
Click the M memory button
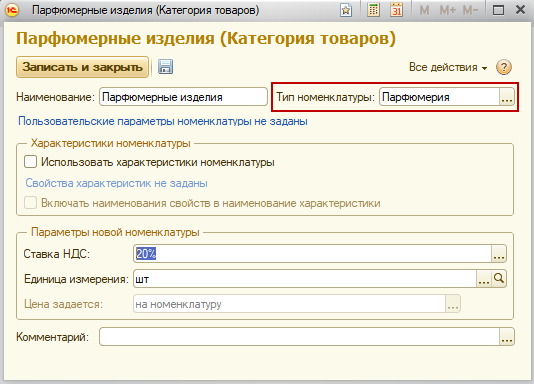coord(424,10)
